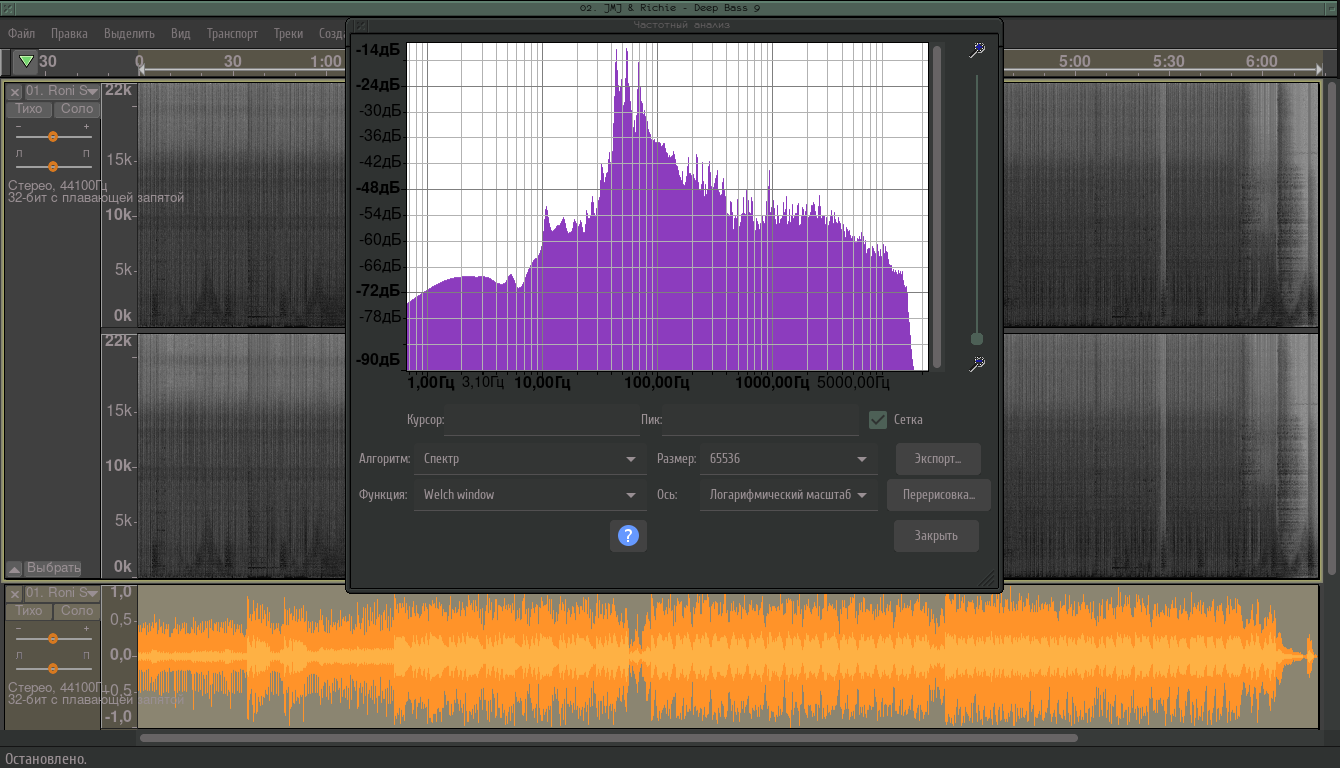Viewport: 1340px width, 768px height.
Task: Click the main window menu icon in title bar
Action: tap(7, 7)
